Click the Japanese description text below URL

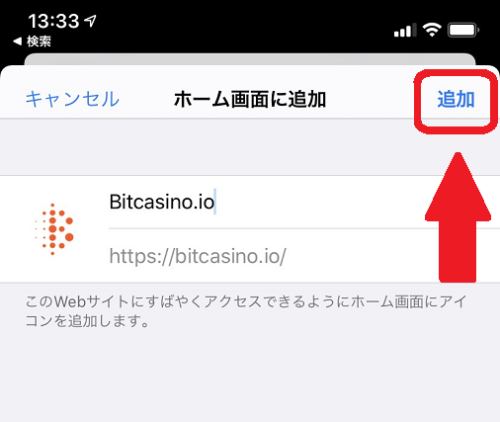click(246, 311)
